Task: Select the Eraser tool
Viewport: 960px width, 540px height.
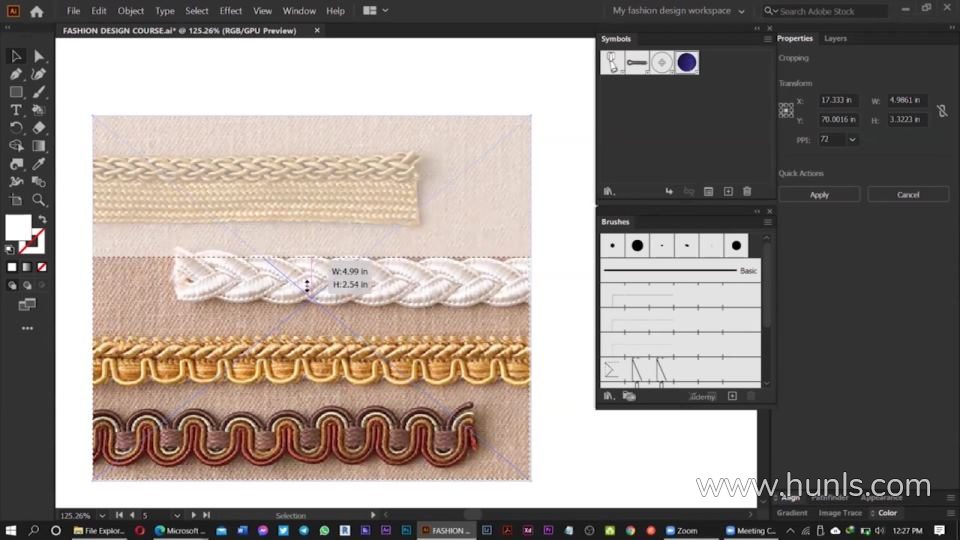Action: point(39,128)
